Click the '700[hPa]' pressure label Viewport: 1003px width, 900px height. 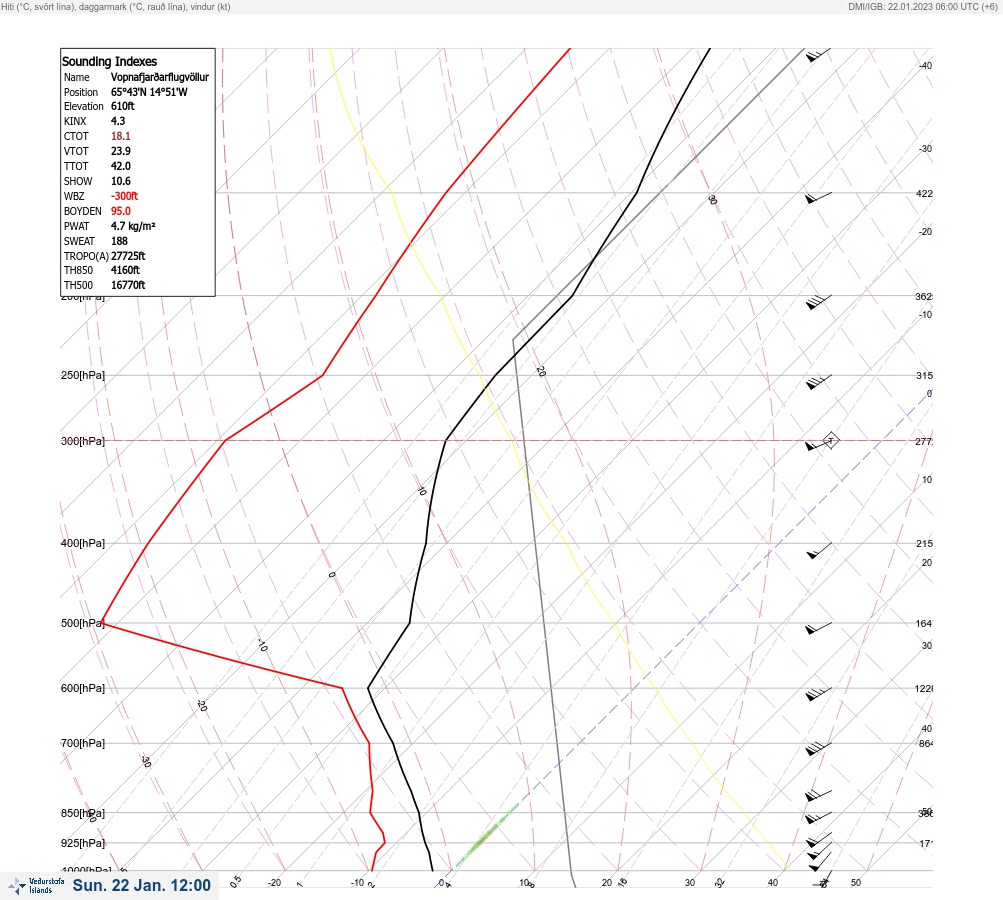pyautogui.click(x=83, y=743)
